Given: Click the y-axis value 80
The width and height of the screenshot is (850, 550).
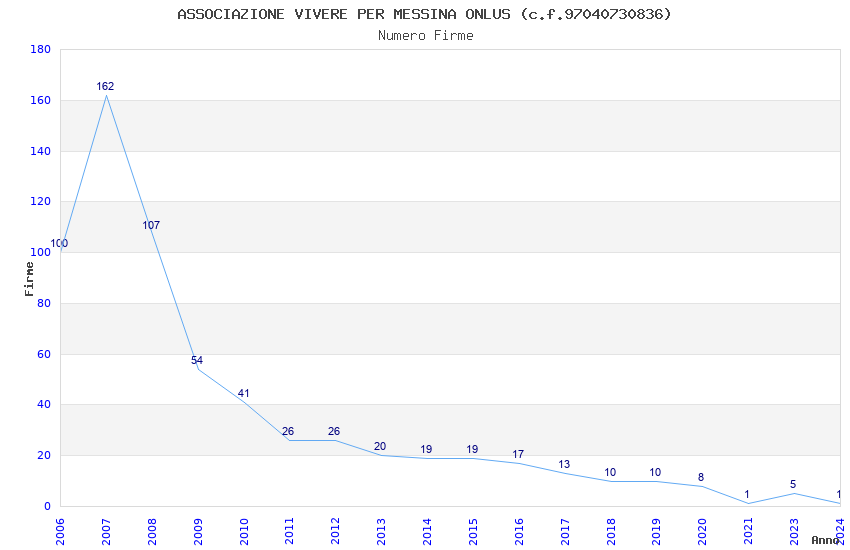Looking at the screenshot, I should click(44, 303).
